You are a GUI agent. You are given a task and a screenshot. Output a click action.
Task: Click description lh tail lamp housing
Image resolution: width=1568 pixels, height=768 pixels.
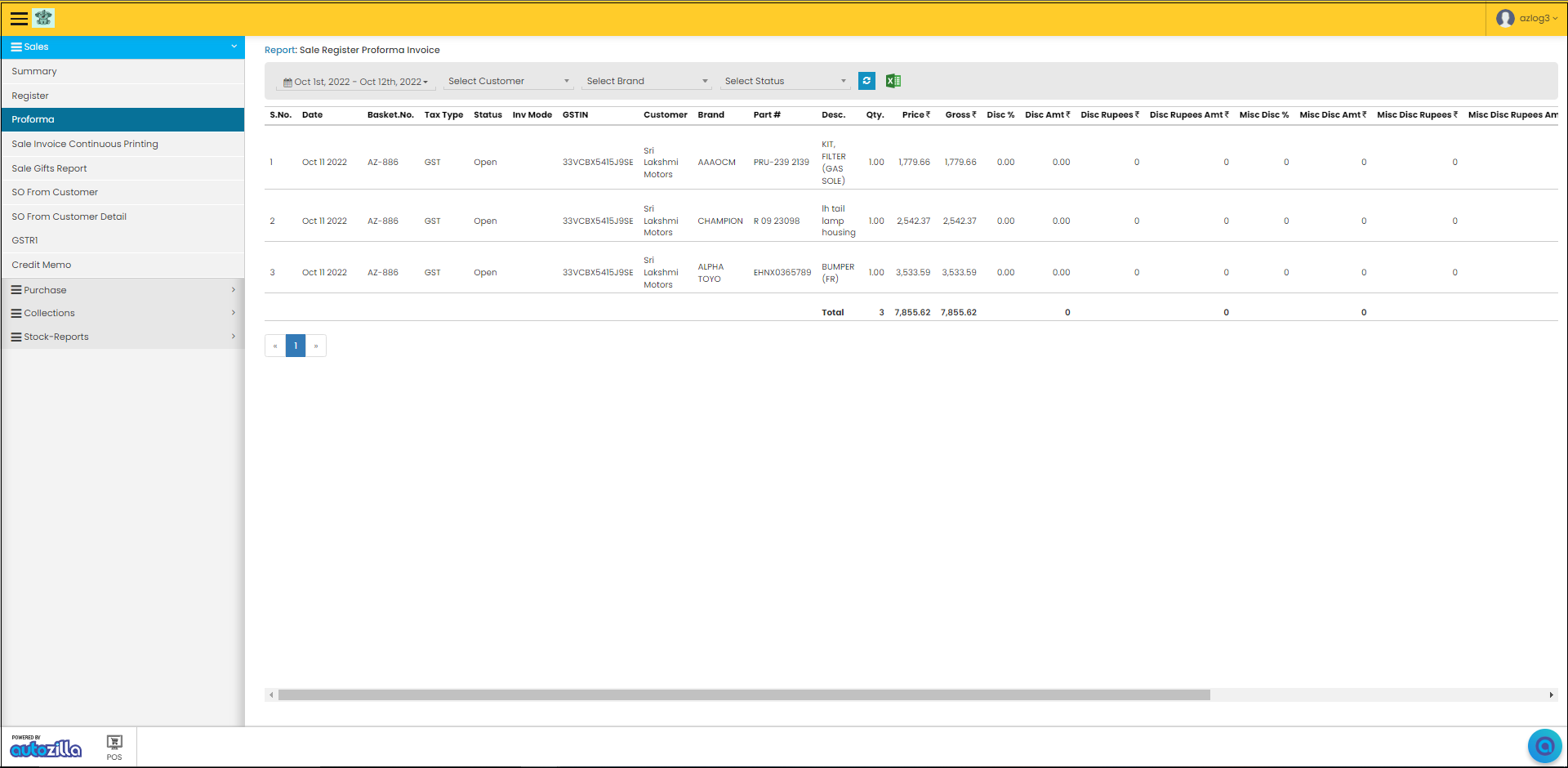tap(839, 221)
